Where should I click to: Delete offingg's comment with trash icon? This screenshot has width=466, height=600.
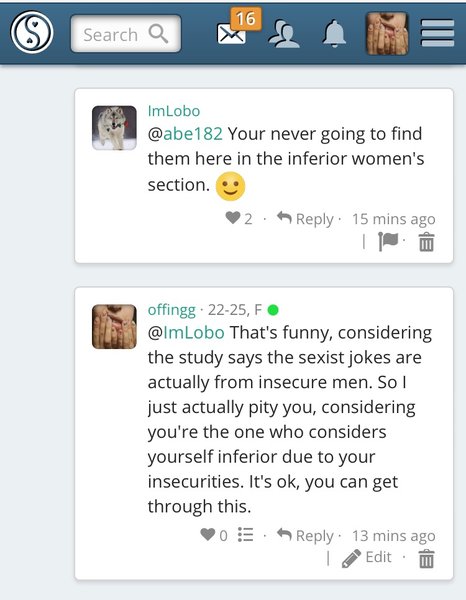[x=427, y=559]
